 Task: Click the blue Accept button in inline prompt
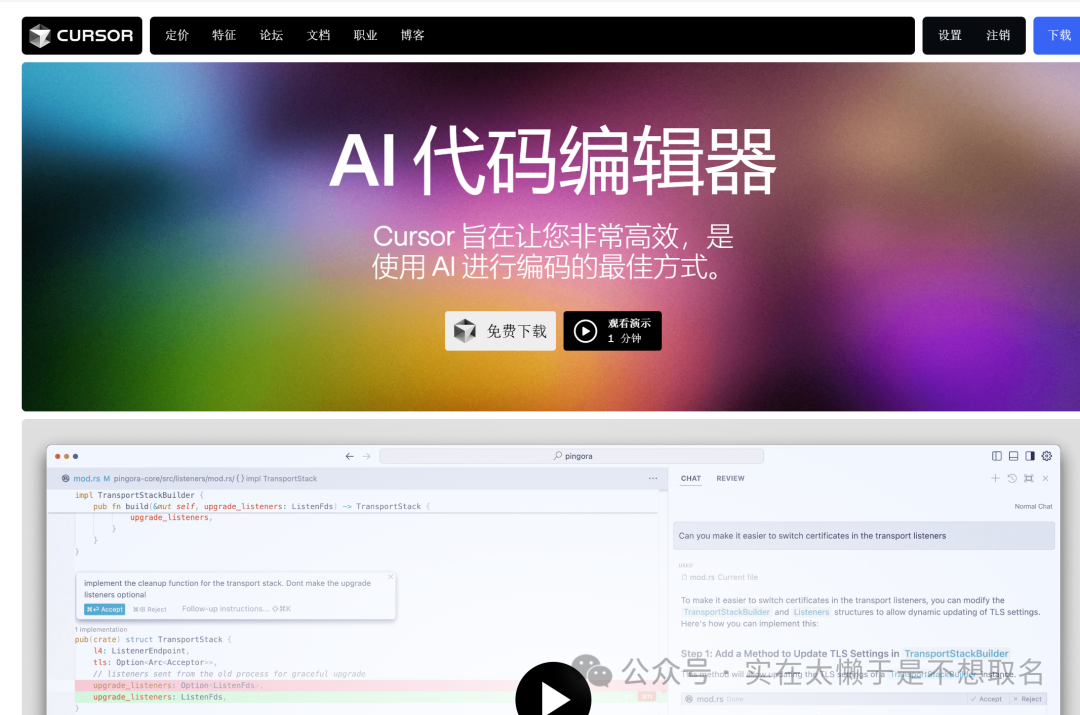pyautogui.click(x=105, y=609)
